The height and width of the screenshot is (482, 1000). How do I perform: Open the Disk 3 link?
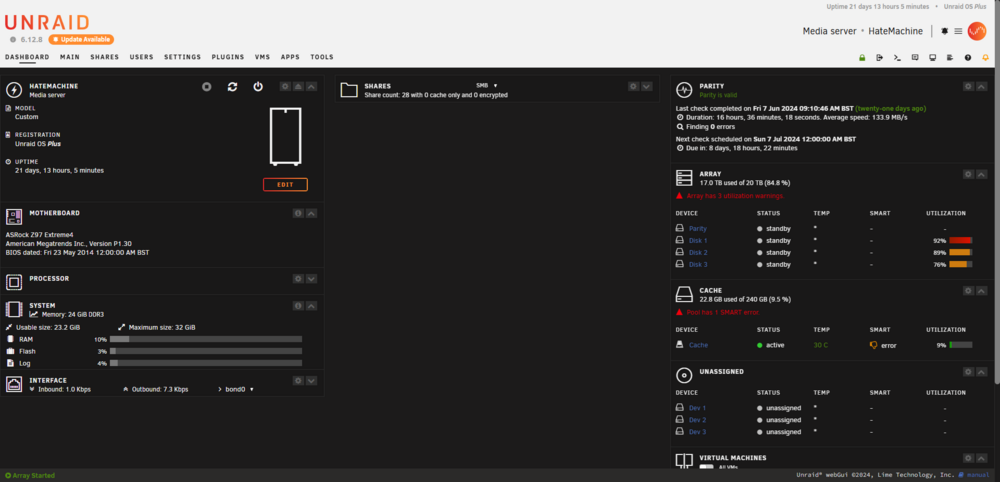click(x=698, y=265)
